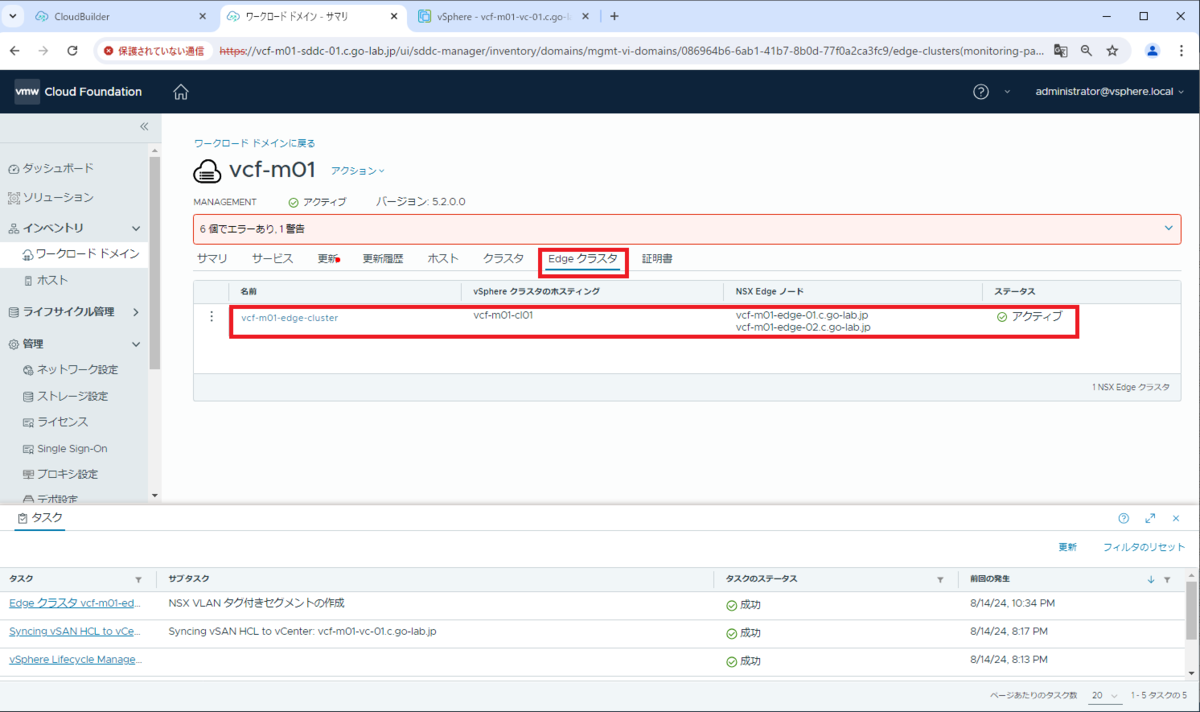Open browser profile icon
1200x712 pixels.
pyautogui.click(x=1153, y=51)
